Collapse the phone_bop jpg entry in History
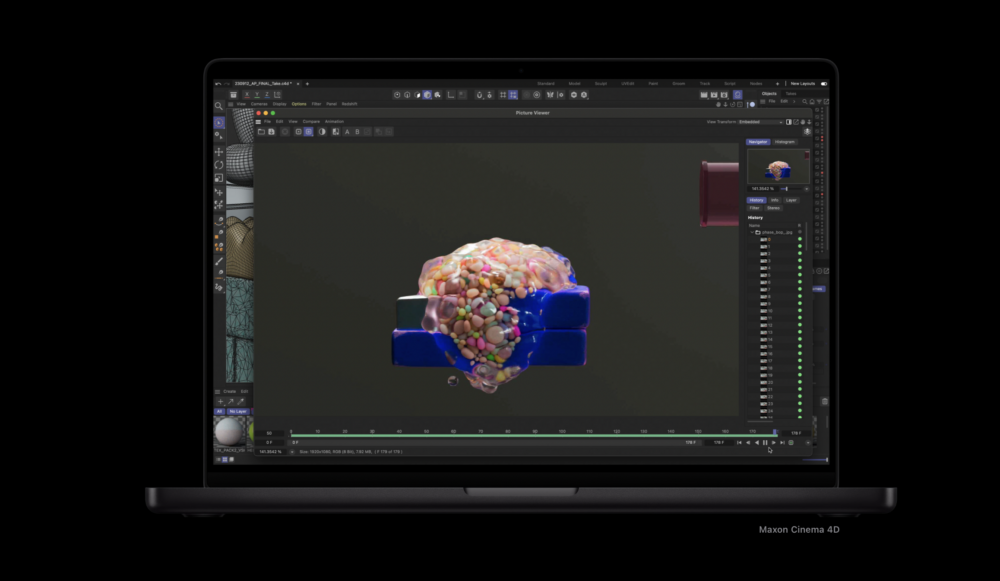This screenshot has width=1000, height=581. click(x=752, y=232)
